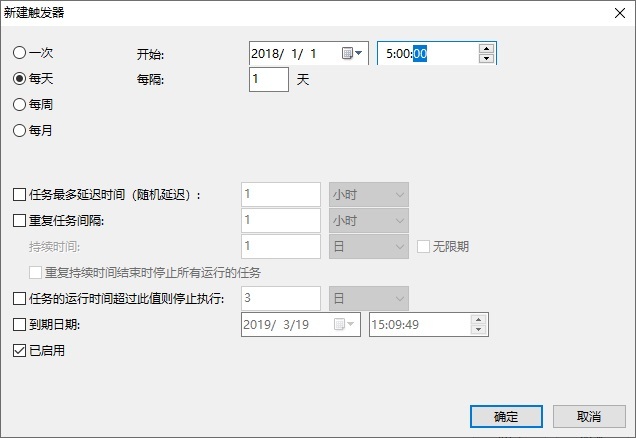Toggle the 到期日期 checkbox
This screenshot has height=438, width=636.
coord(19,324)
